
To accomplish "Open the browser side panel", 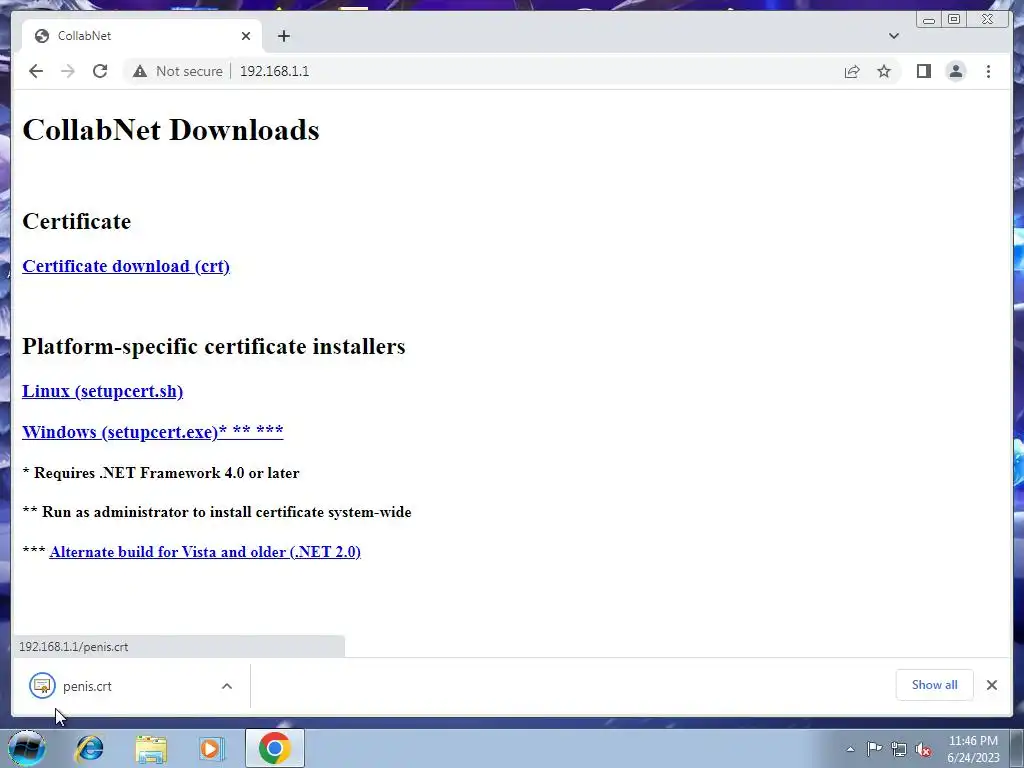I will coord(923,71).
